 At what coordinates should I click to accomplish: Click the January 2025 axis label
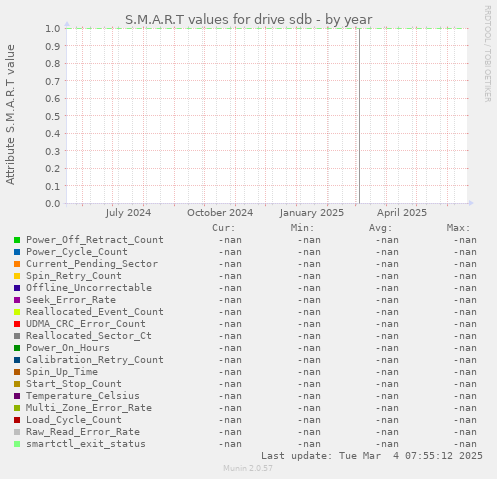click(312, 213)
